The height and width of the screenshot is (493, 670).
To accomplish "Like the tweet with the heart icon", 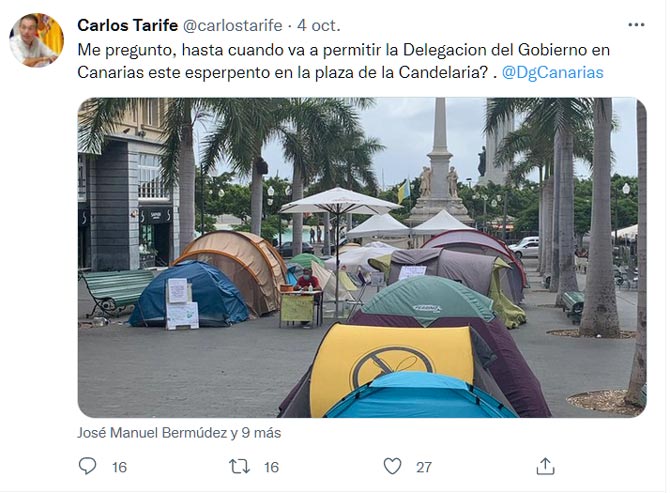I will click(x=392, y=466).
